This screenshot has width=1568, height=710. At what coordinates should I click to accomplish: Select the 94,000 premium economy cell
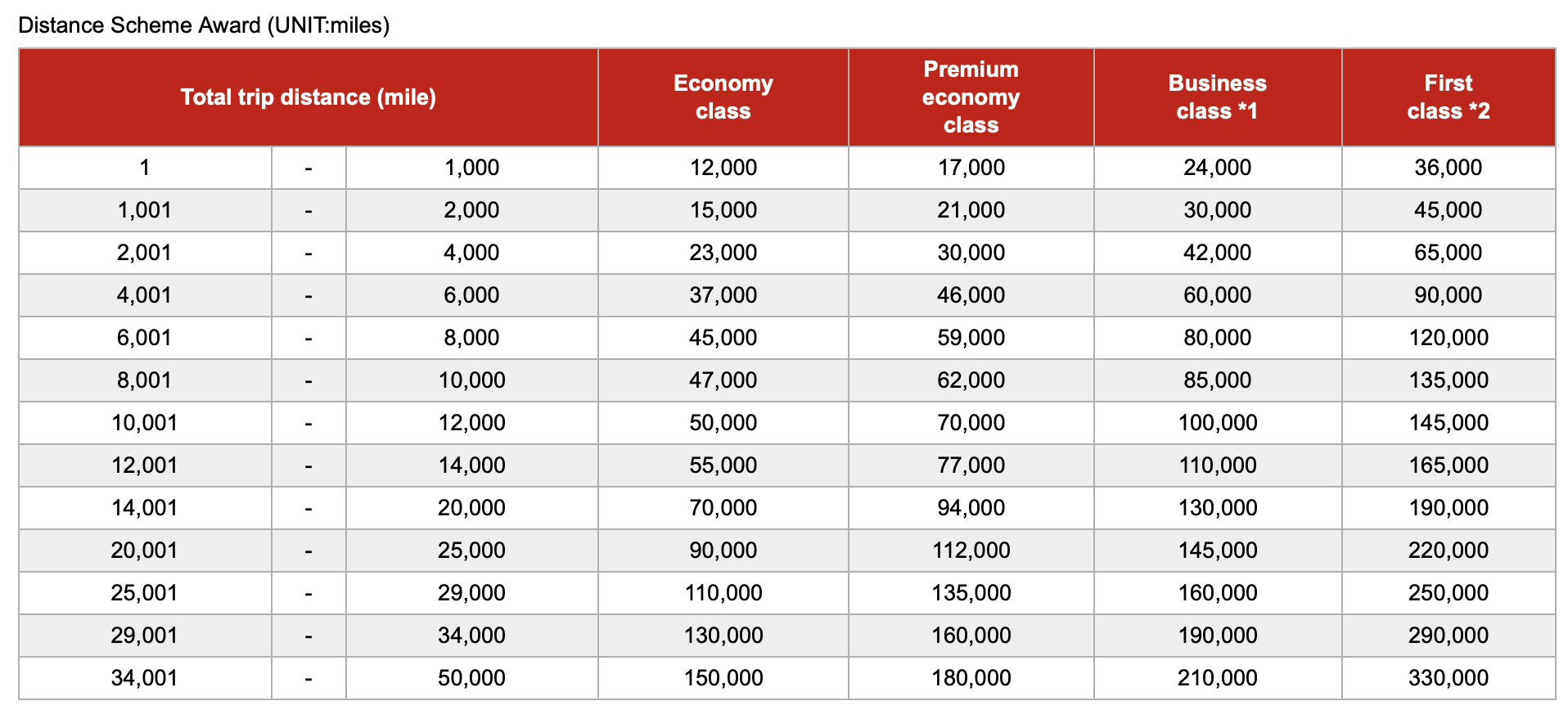pos(971,508)
